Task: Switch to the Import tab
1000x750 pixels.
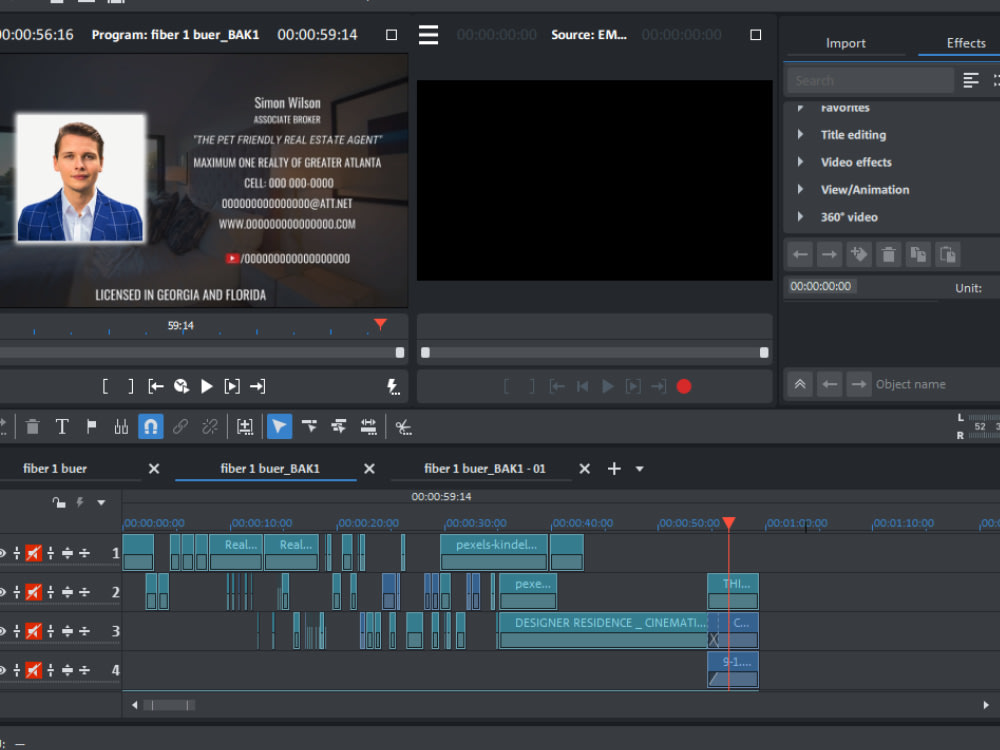Action: 846,43
